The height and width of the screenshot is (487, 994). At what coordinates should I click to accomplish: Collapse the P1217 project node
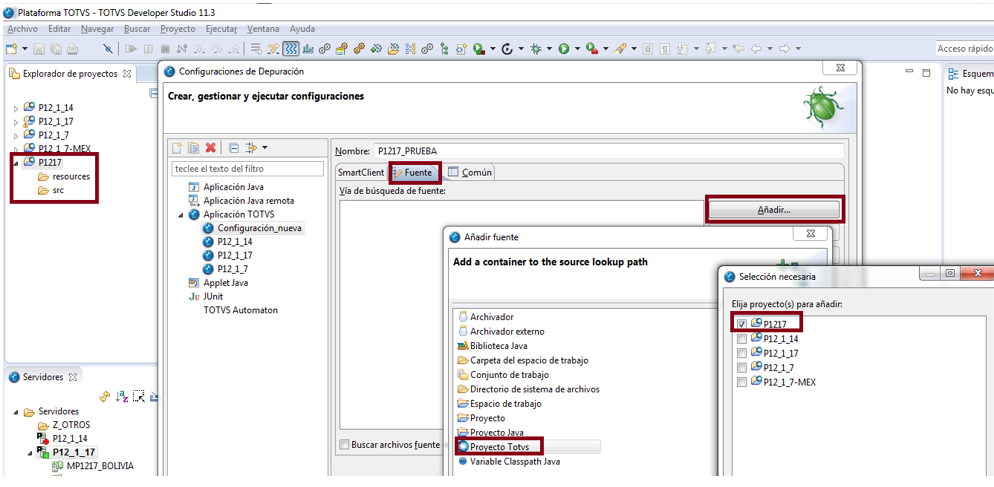point(16,162)
